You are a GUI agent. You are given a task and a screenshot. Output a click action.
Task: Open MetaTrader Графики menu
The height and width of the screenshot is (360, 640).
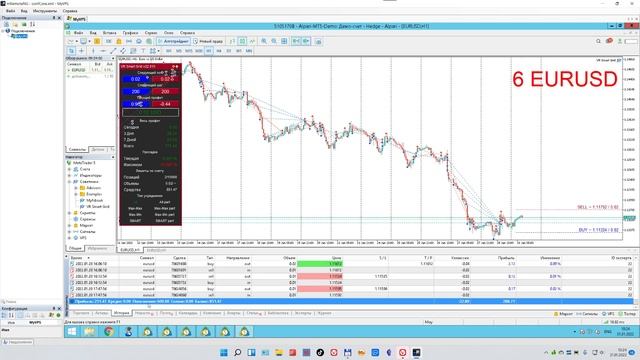coord(131,33)
